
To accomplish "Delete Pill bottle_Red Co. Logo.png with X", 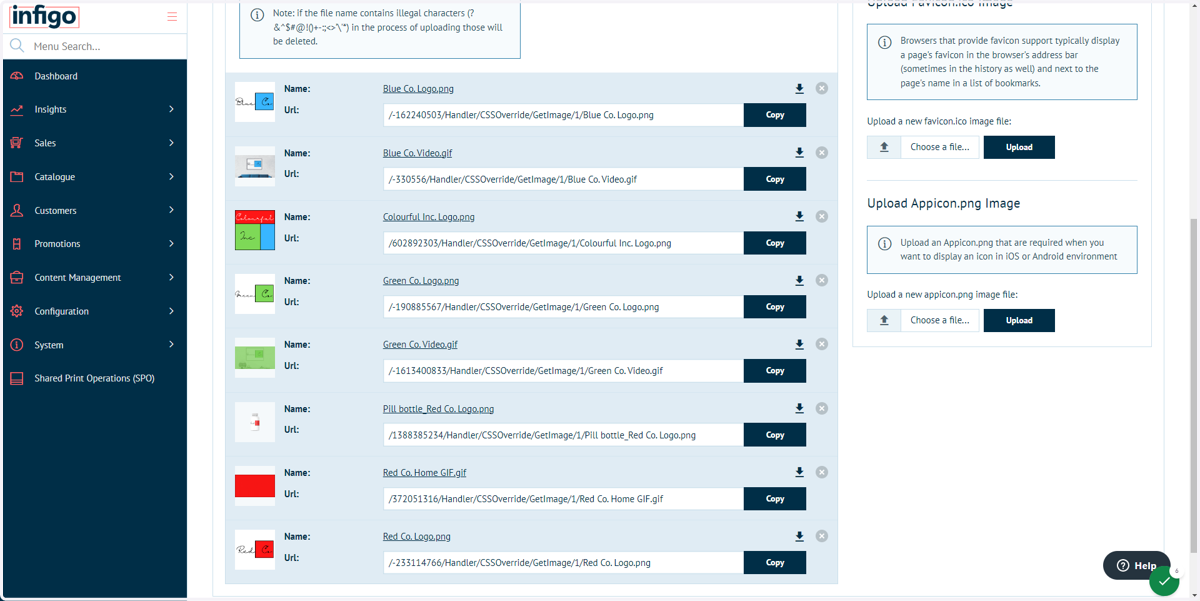I will click(822, 408).
